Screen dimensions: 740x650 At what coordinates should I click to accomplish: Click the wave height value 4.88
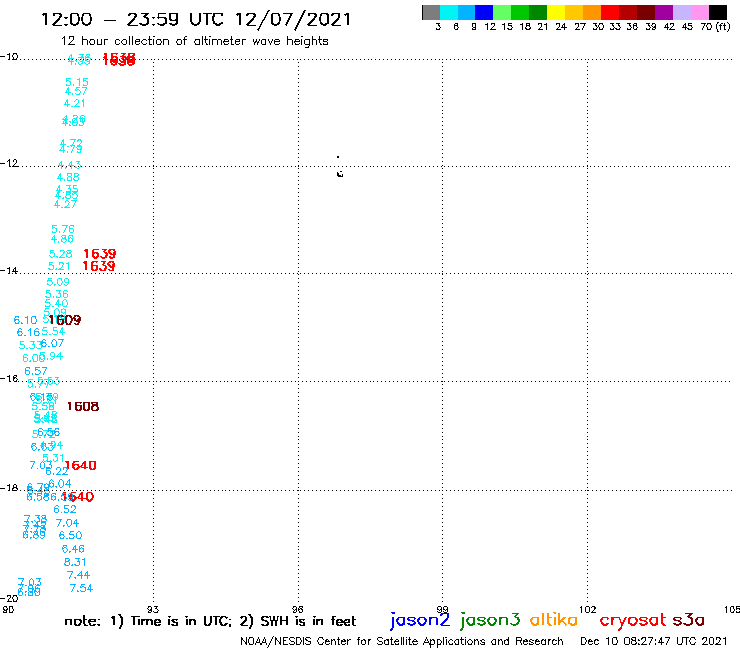(68, 177)
